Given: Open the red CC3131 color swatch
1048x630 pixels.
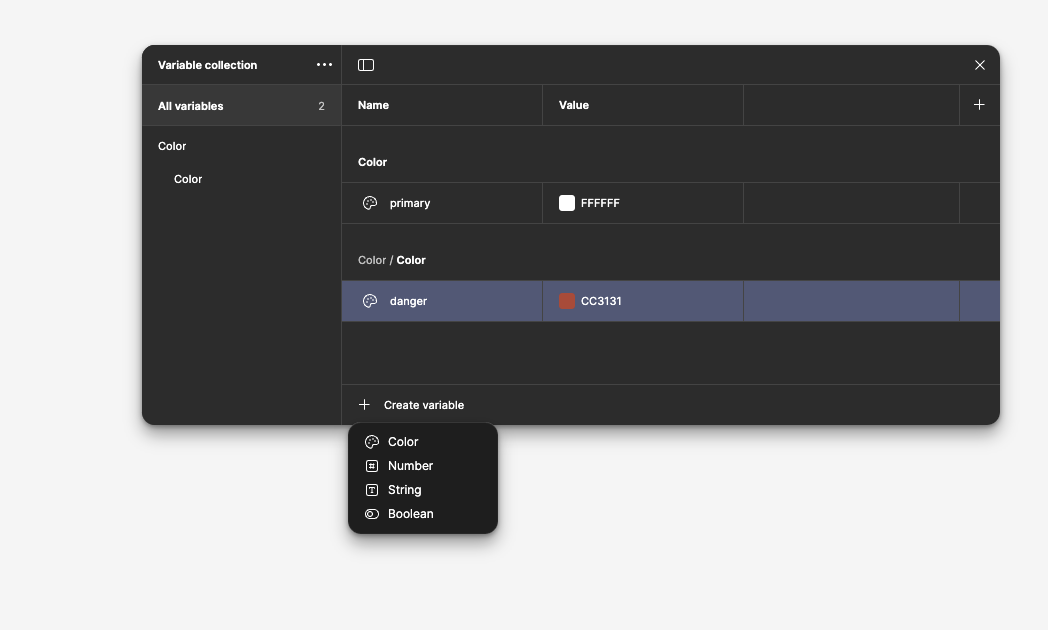Looking at the screenshot, I should click(567, 301).
